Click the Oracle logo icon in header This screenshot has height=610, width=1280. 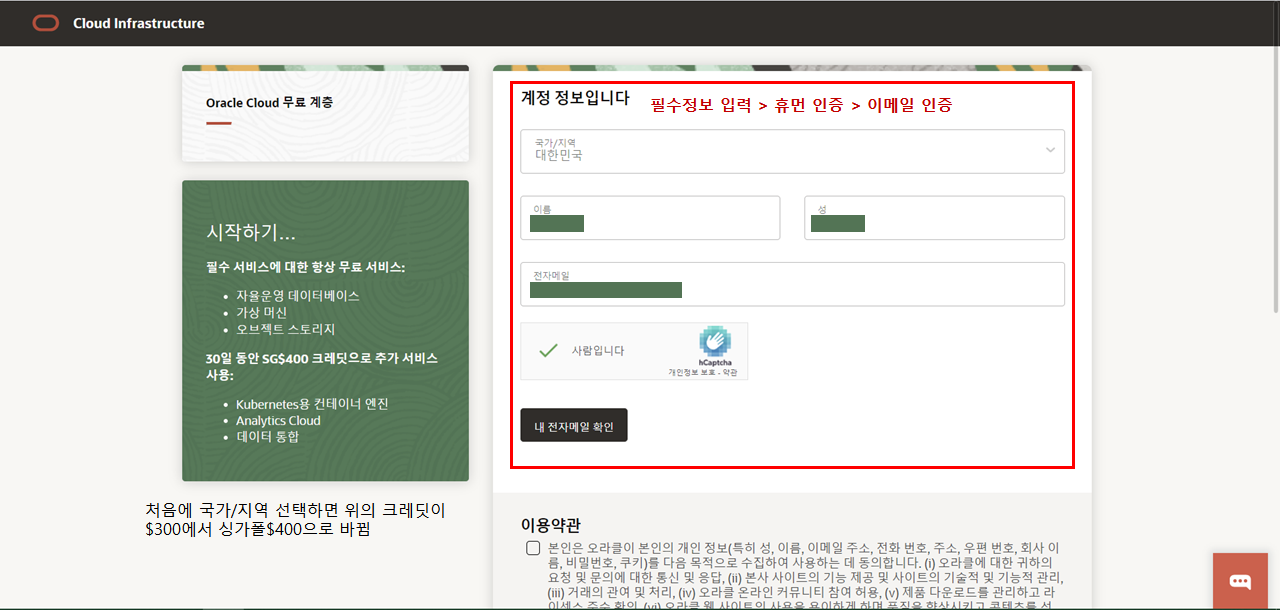(46, 23)
